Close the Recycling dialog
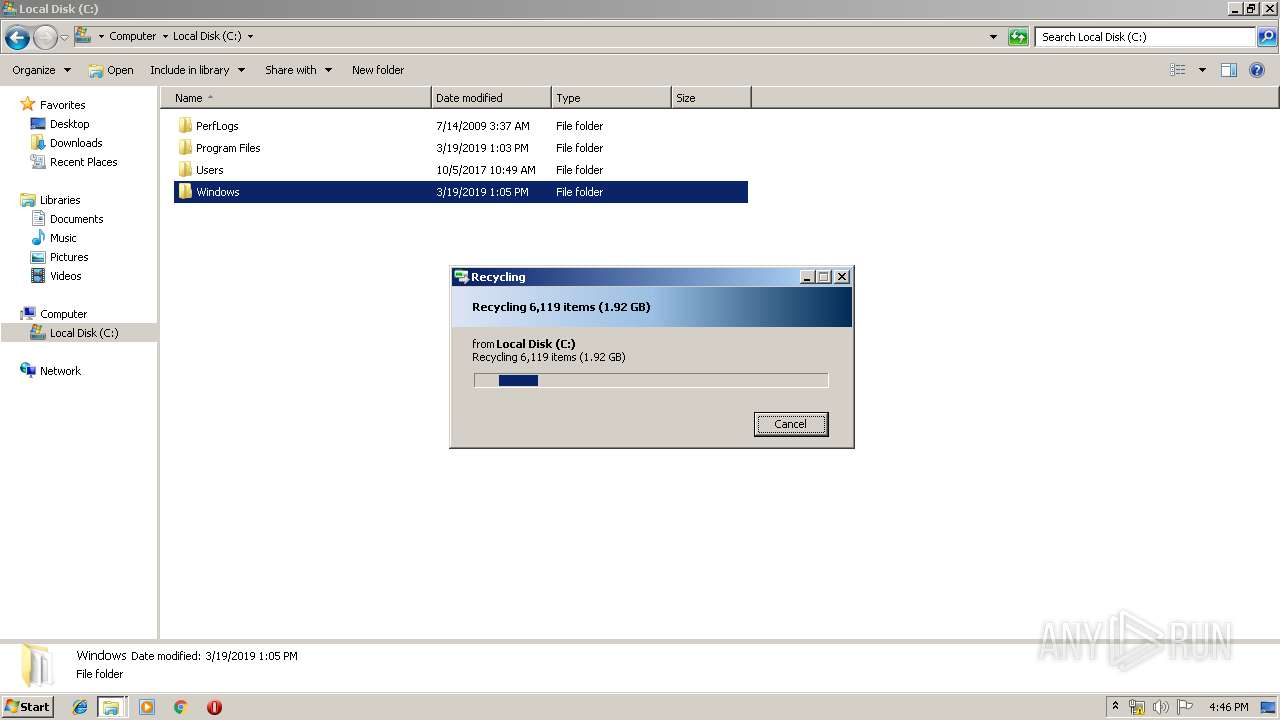The height and width of the screenshot is (720, 1280). tap(842, 277)
